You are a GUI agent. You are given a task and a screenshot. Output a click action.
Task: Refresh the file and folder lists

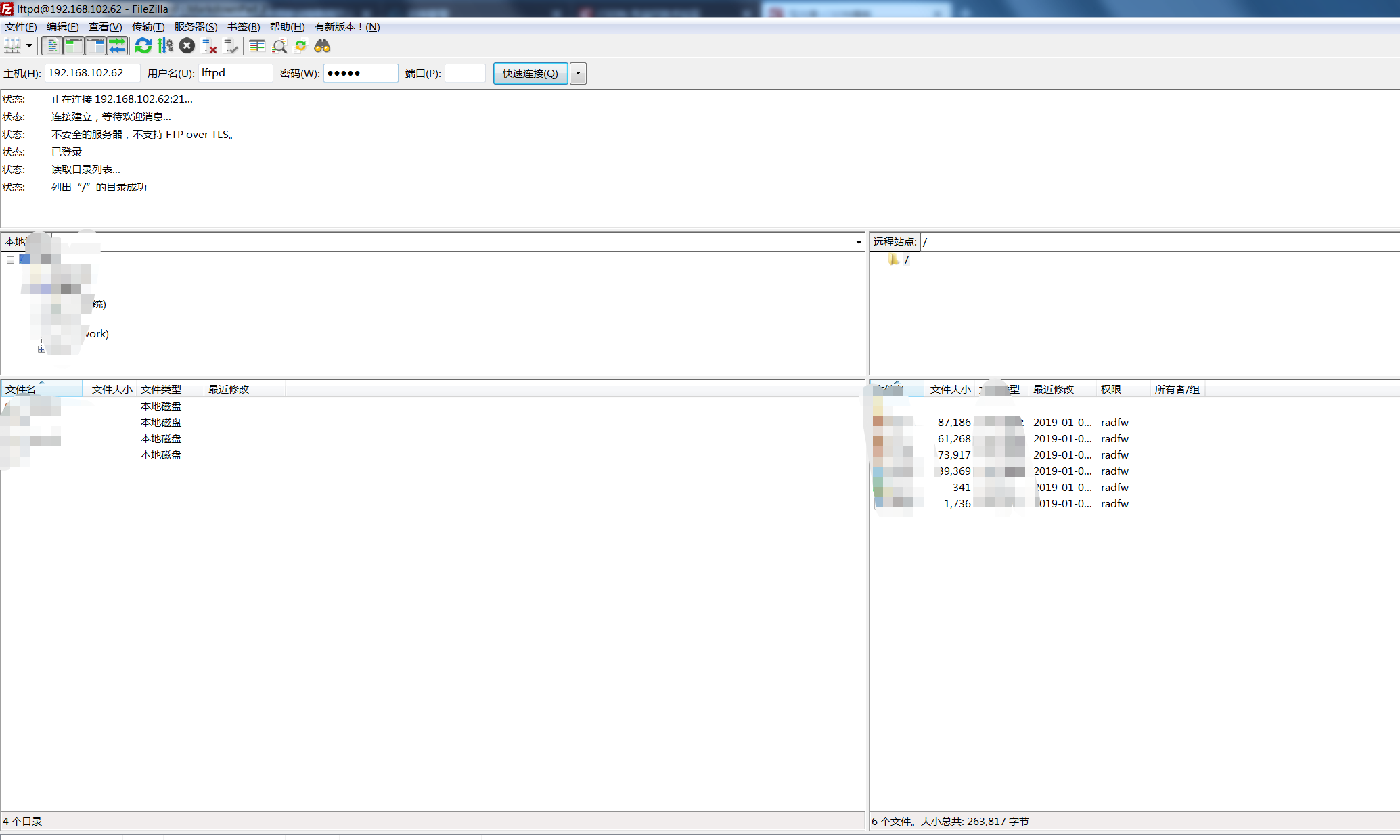(143, 46)
